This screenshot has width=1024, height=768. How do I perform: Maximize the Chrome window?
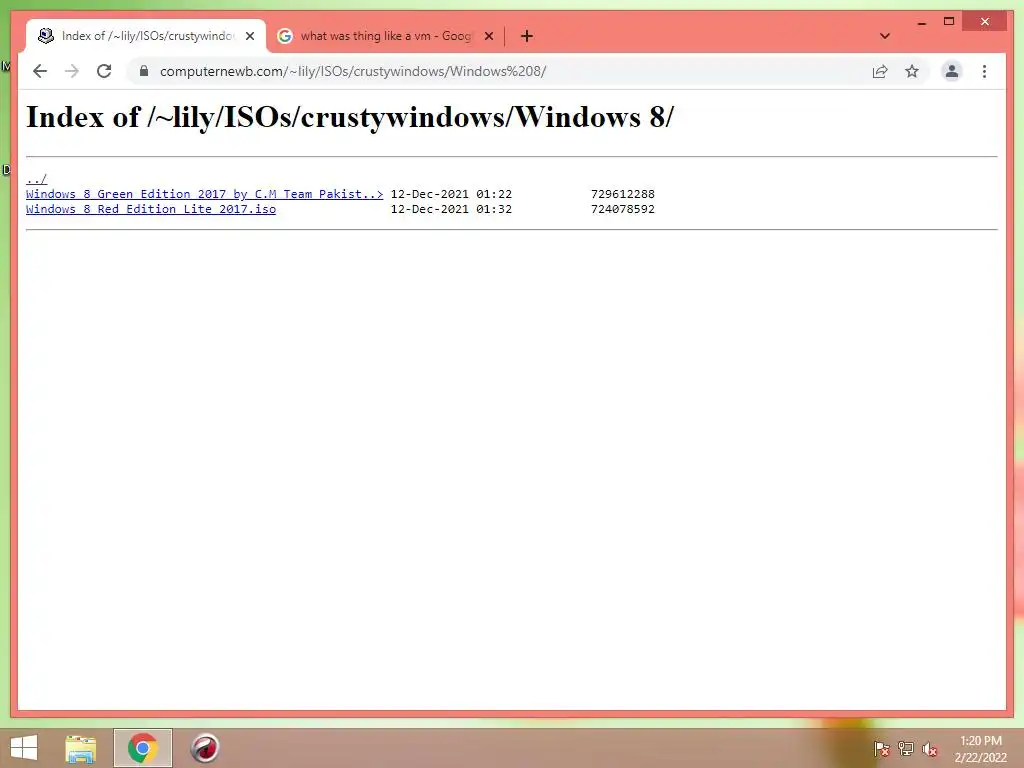949,22
